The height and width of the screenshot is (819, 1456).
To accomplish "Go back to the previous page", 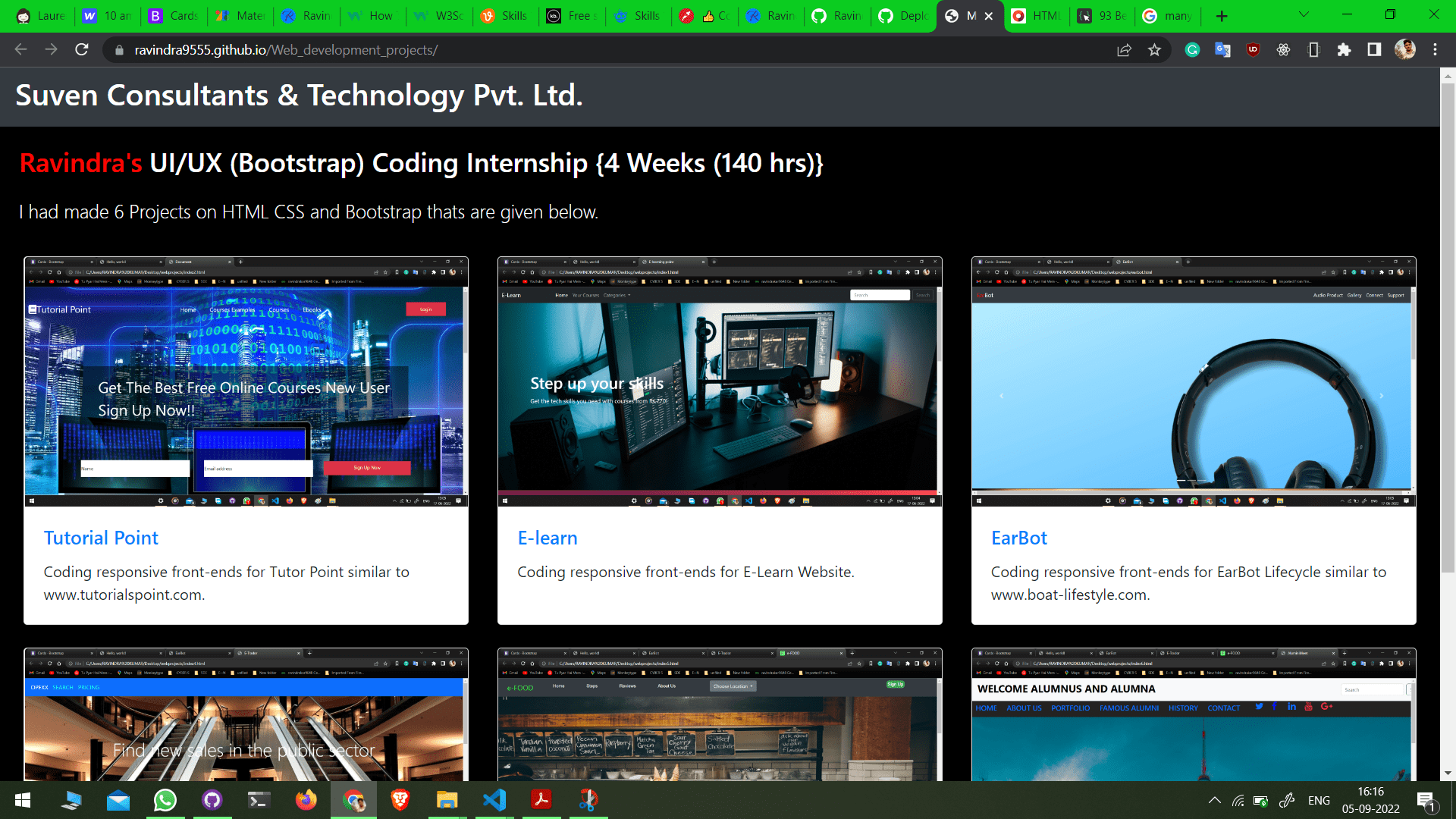I will [20, 49].
